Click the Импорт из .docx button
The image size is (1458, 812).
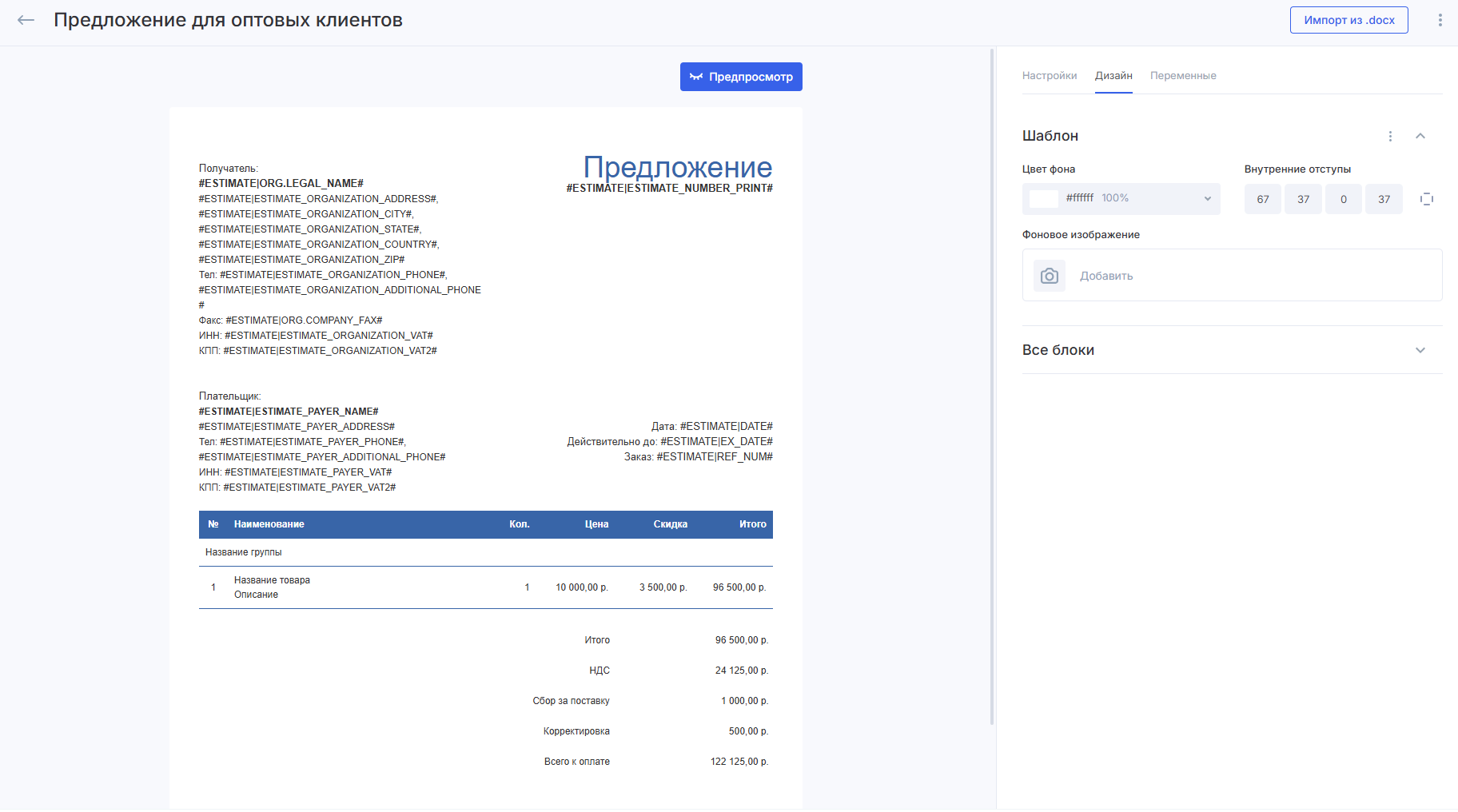tap(1348, 20)
